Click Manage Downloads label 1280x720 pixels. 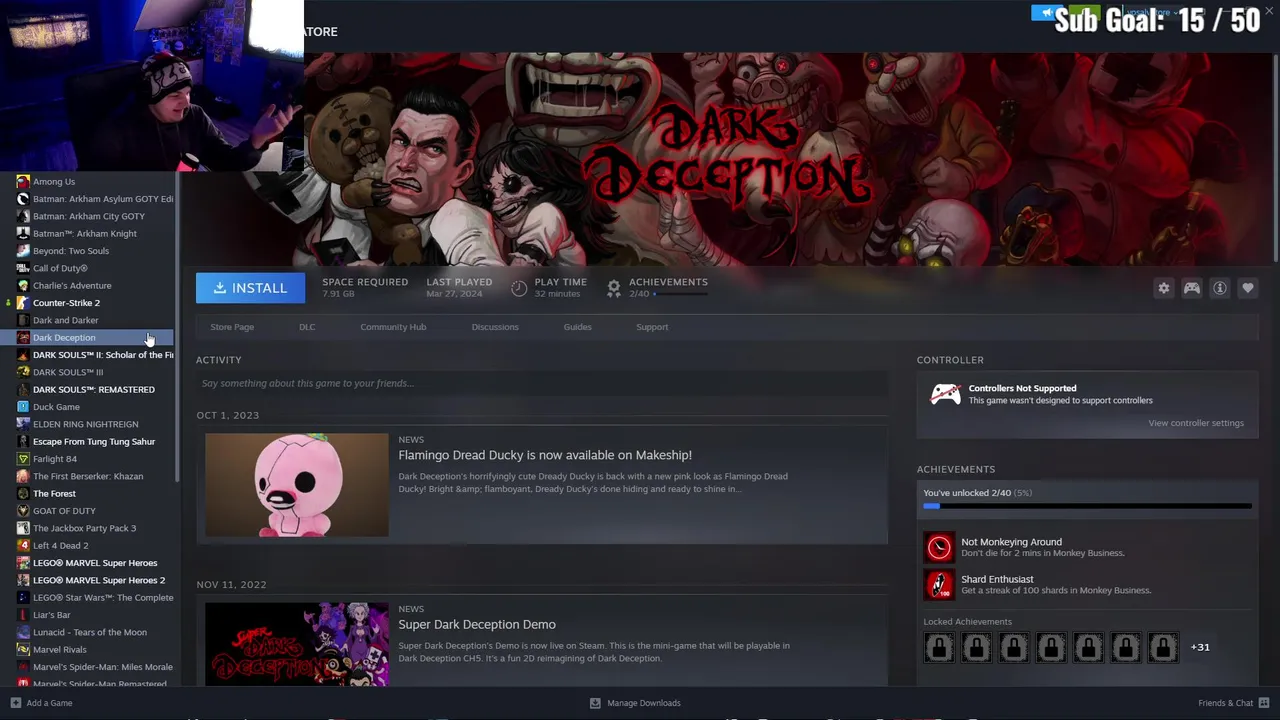[644, 703]
